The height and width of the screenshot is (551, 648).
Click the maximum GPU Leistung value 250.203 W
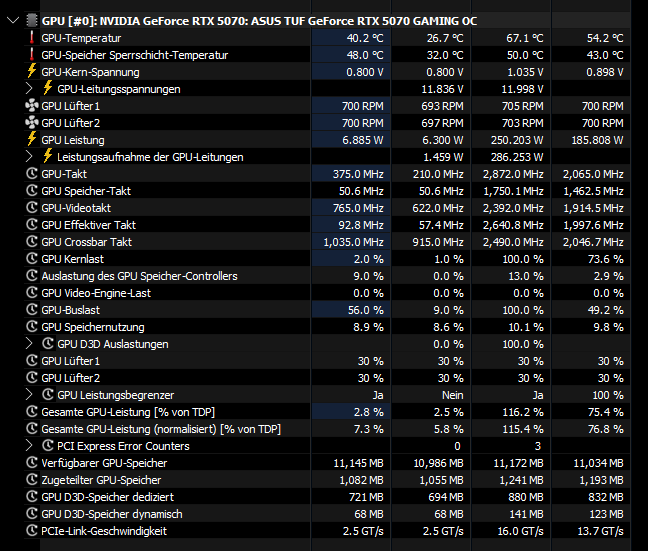click(517, 140)
